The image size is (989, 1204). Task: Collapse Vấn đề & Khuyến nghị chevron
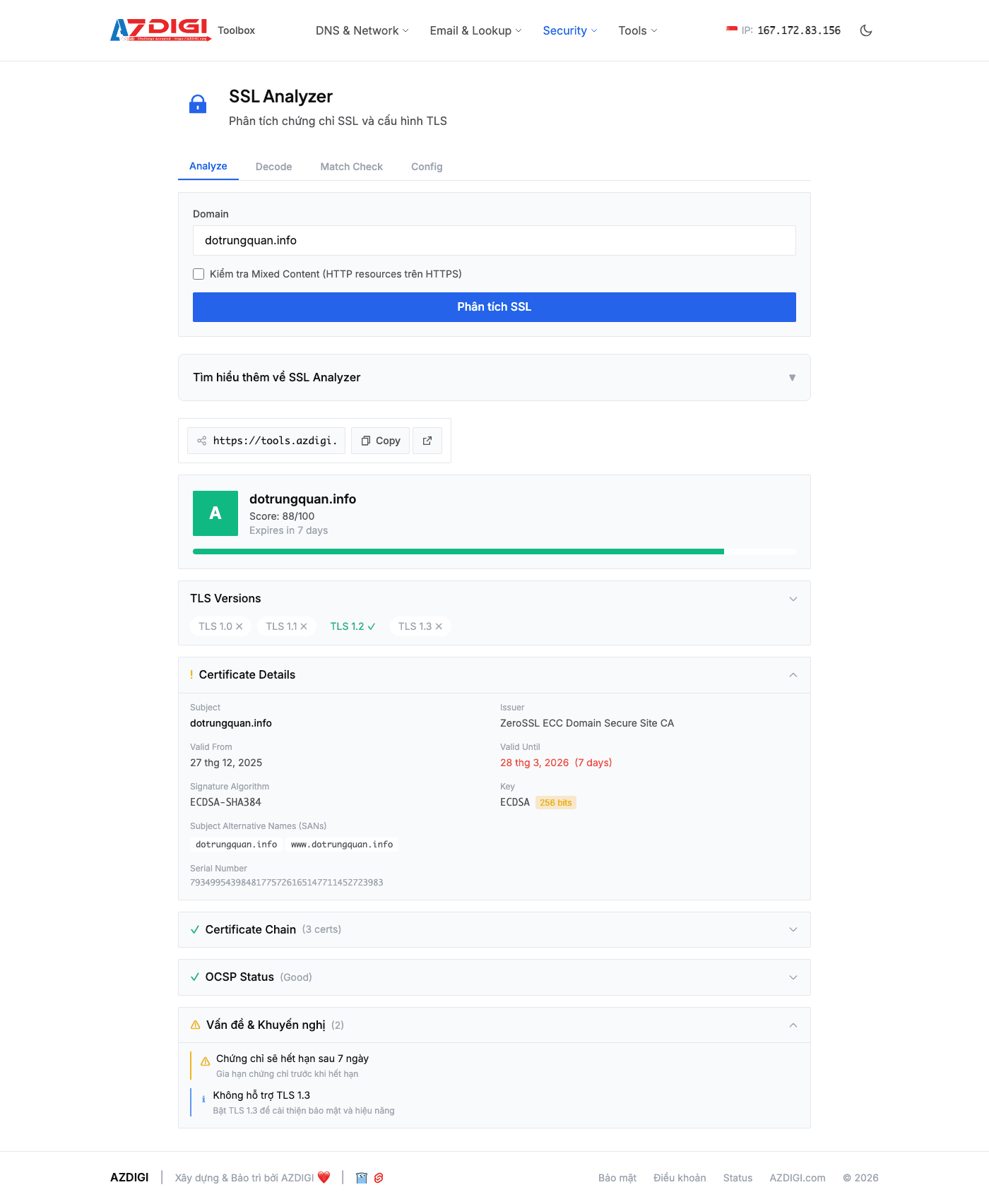pyautogui.click(x=793, y=1025)
